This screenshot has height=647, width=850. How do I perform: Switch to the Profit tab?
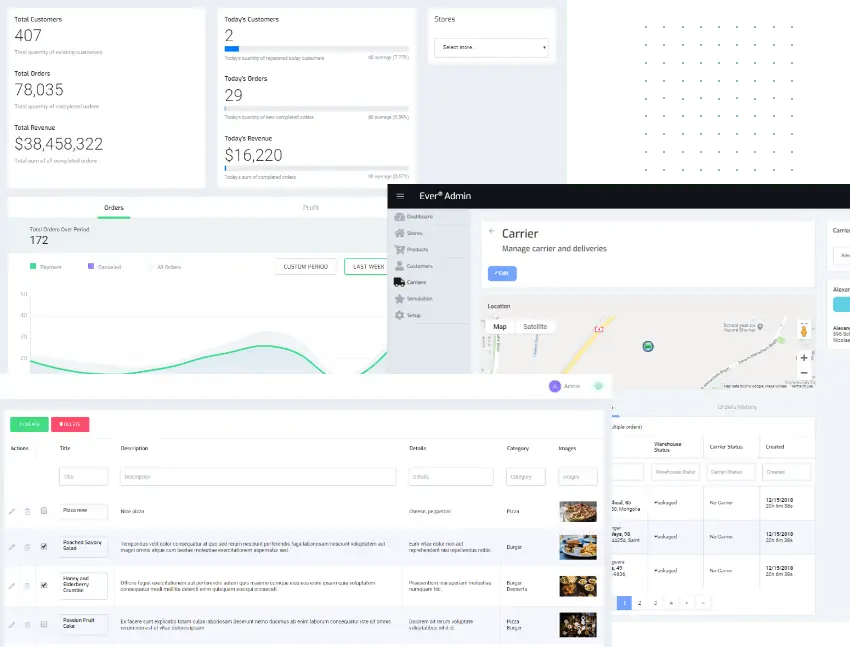[311, 208]
